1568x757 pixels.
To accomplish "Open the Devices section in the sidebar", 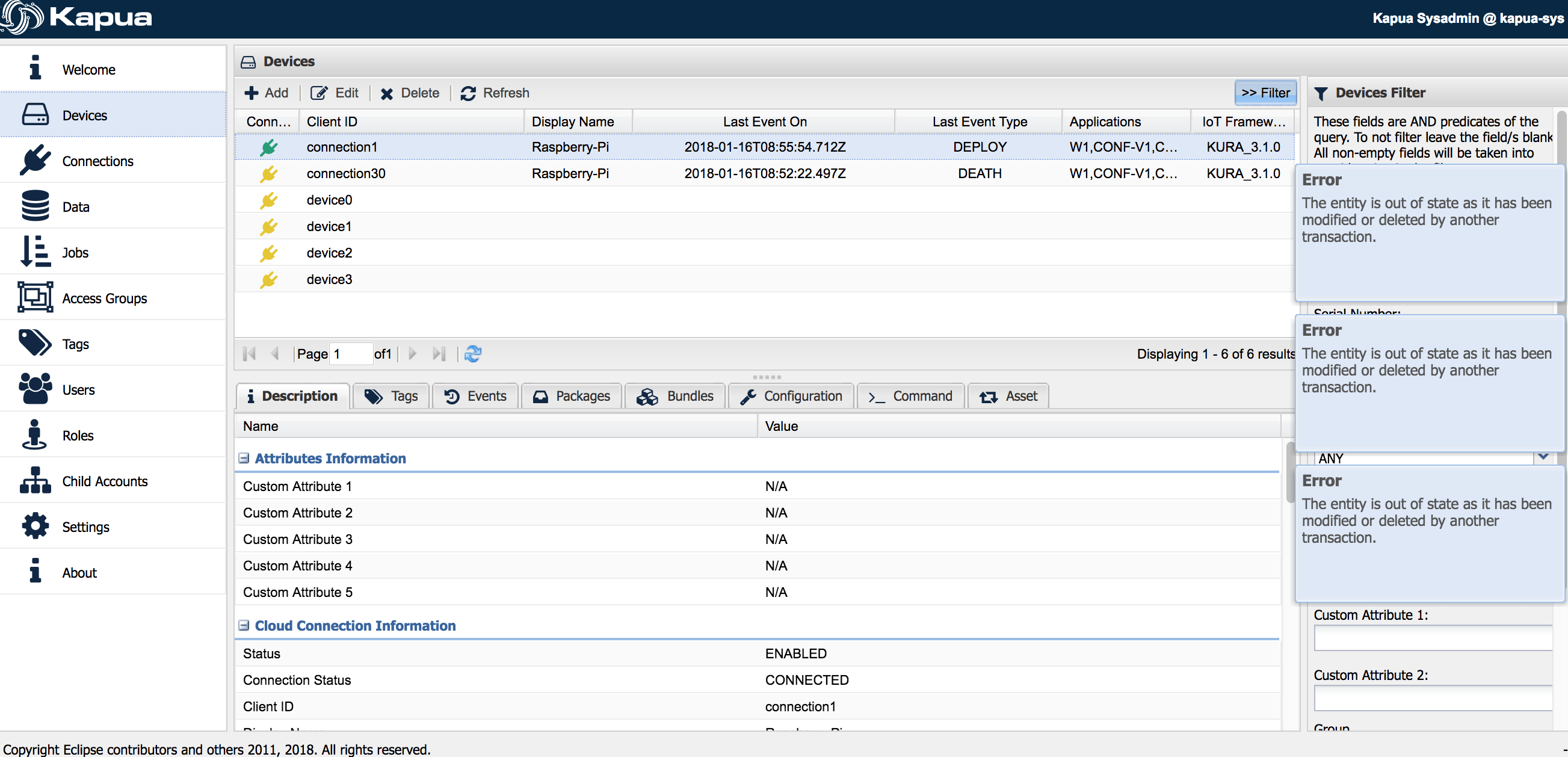I will pos(35,114).
